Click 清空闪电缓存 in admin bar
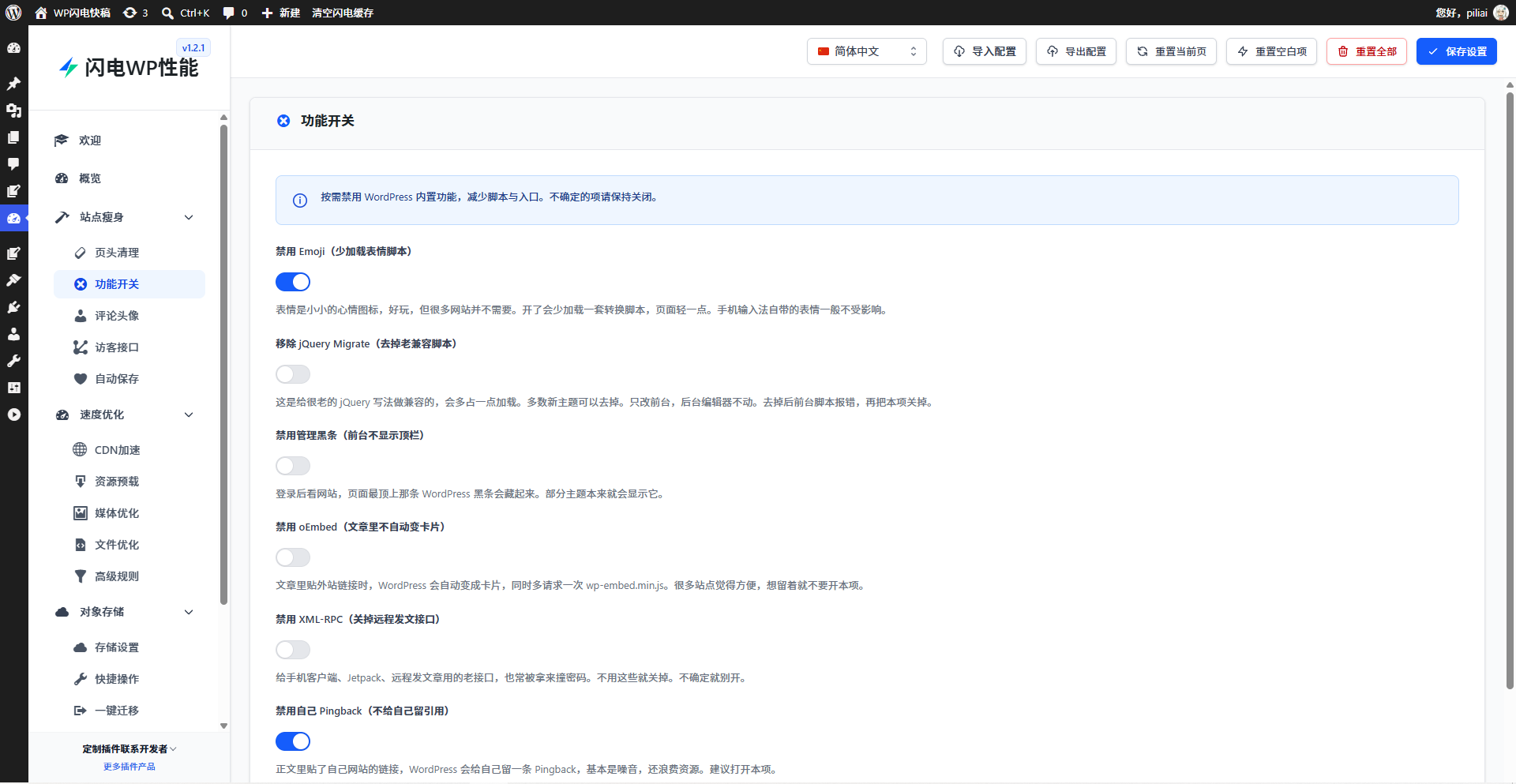Image resolution: width=1516 pixels, height=784 pixels. click(x=343, y=13)
